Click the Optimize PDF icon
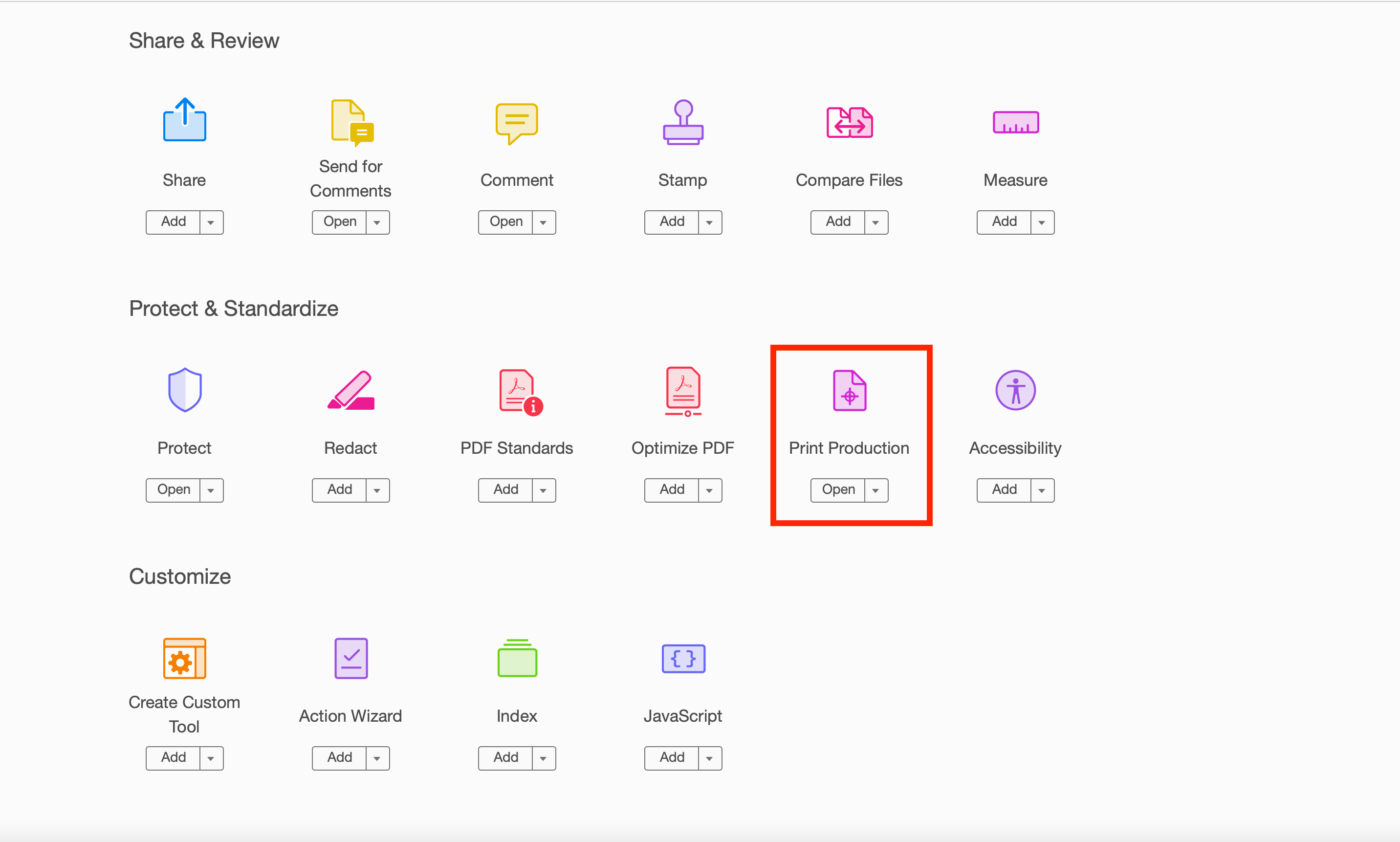Viewport: 1400px width, 842px height. click(683, 392)
